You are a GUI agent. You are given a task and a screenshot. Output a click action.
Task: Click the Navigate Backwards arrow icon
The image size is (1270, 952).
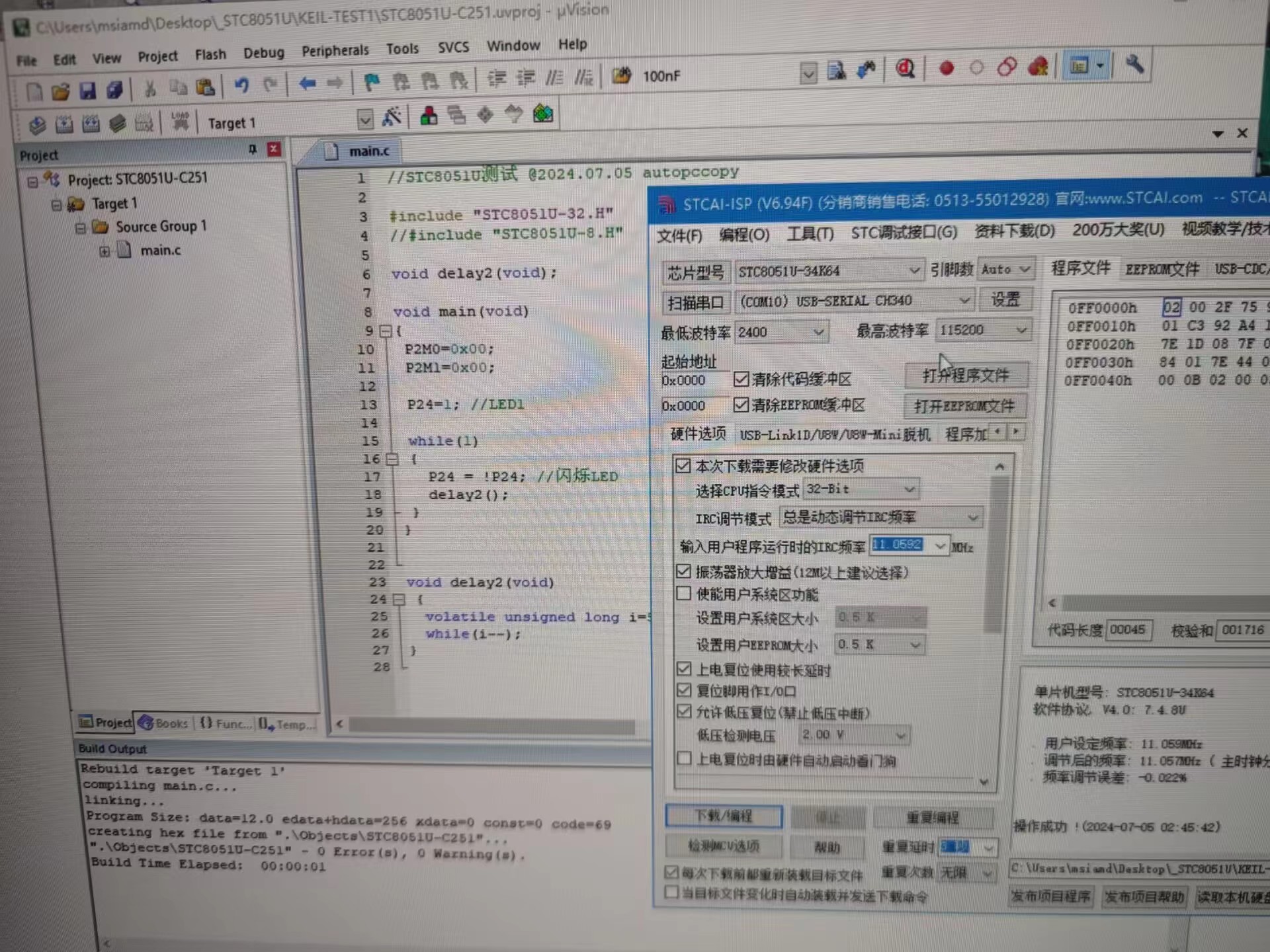click(x=307, y=83)
